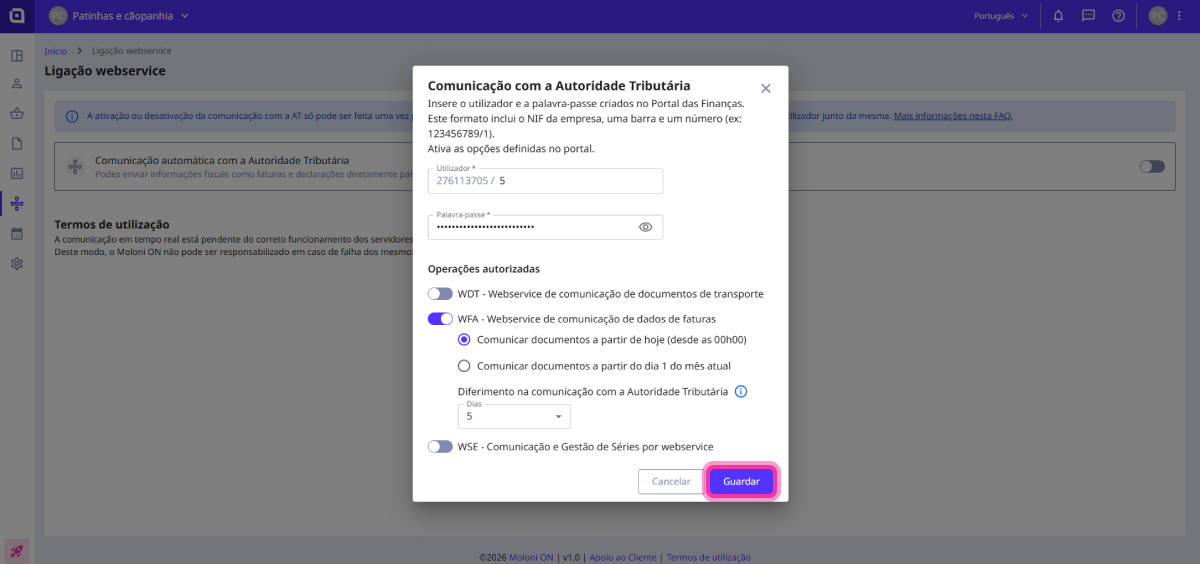Open the documents page icon in sidebar
The width and height of the screenshot is (1200, 564).
click(x=17, y=143)
